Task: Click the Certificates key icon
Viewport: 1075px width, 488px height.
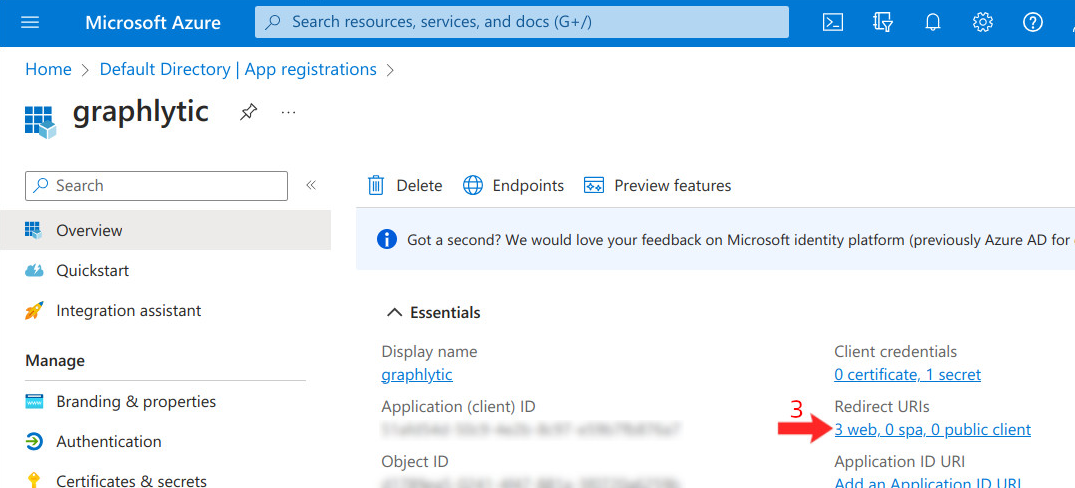Action: coord(32,480)
